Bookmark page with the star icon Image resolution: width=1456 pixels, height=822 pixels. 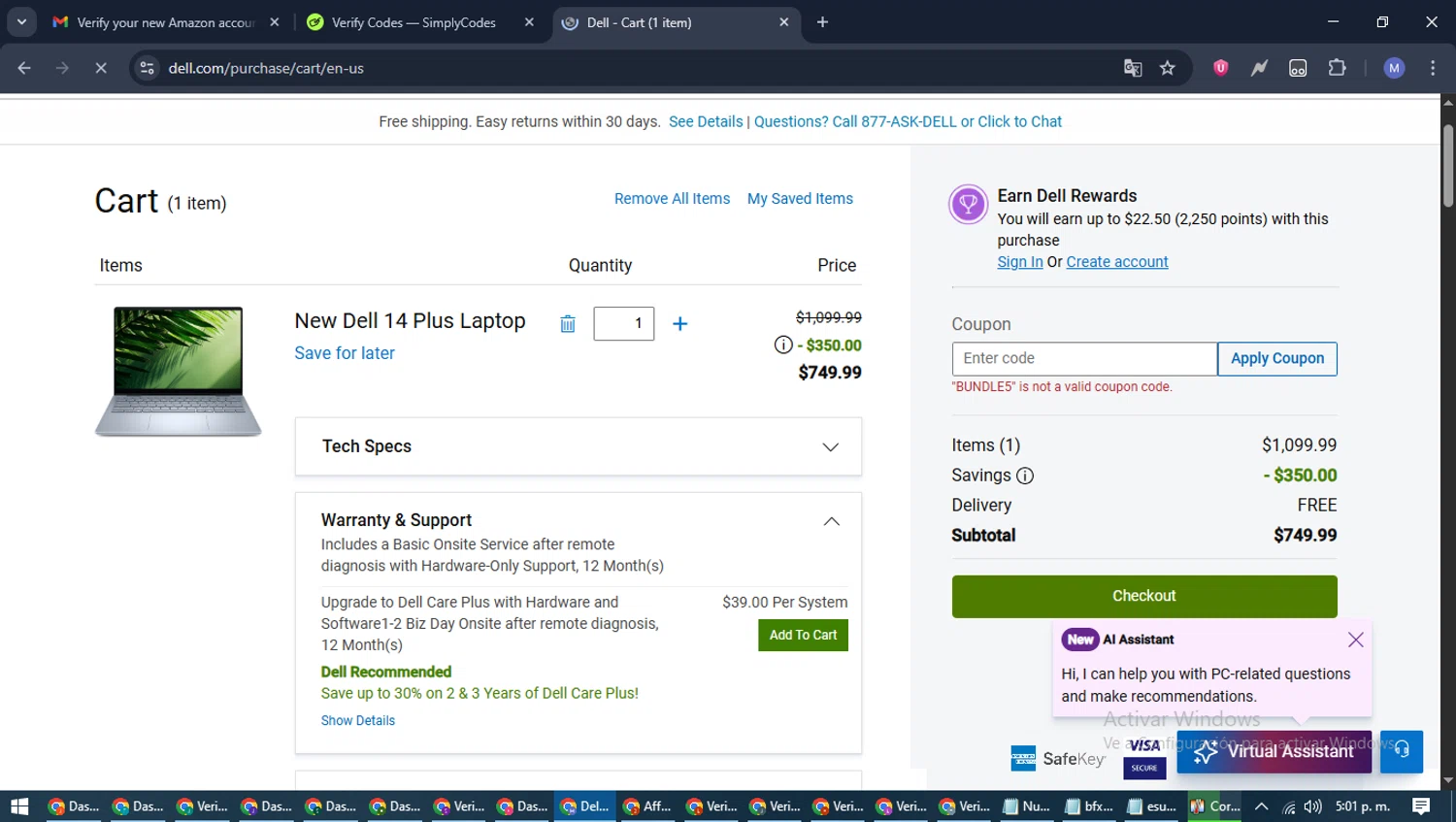(1168, 68)
